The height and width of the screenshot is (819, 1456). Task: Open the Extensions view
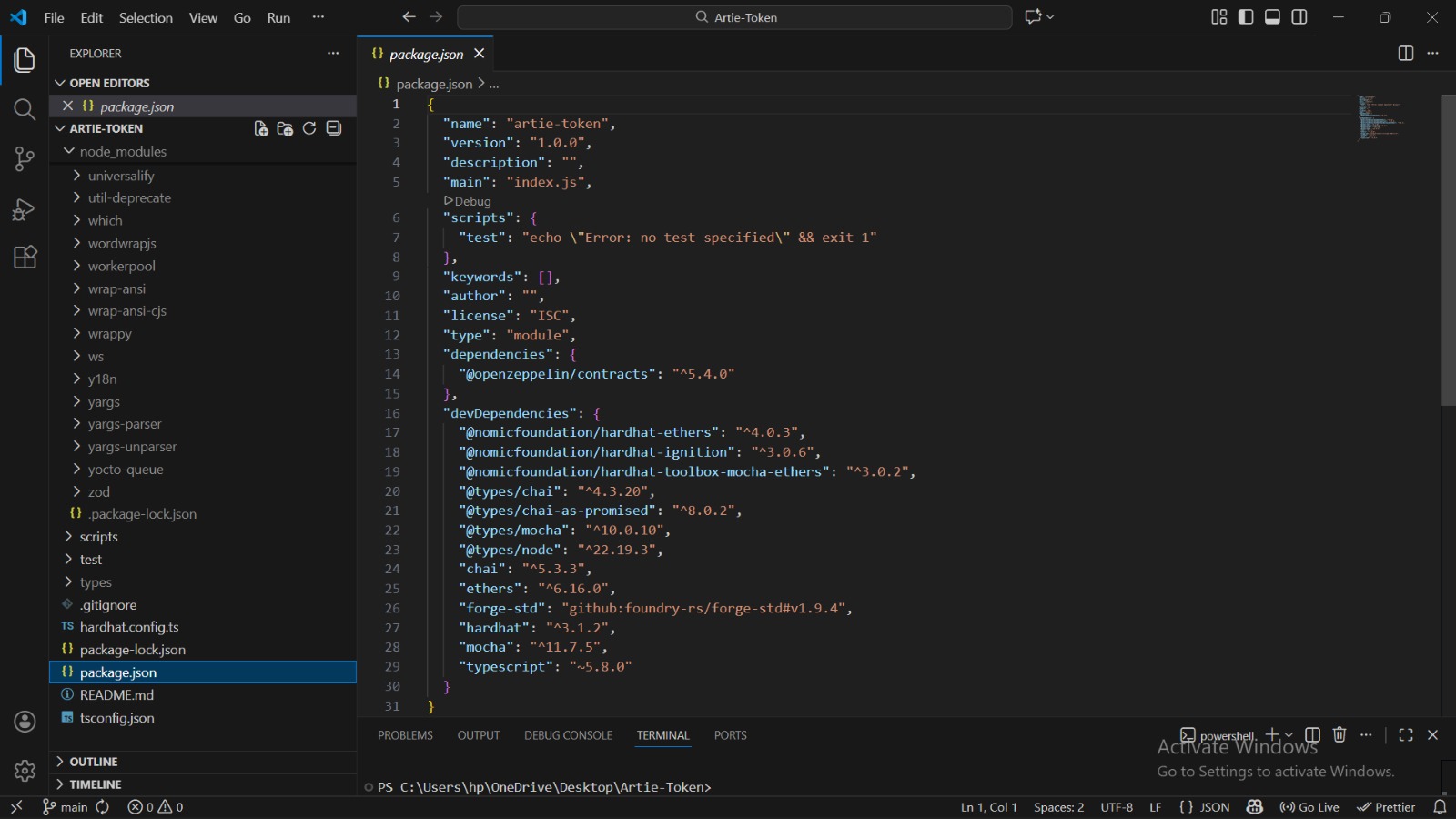pos(25,258)
